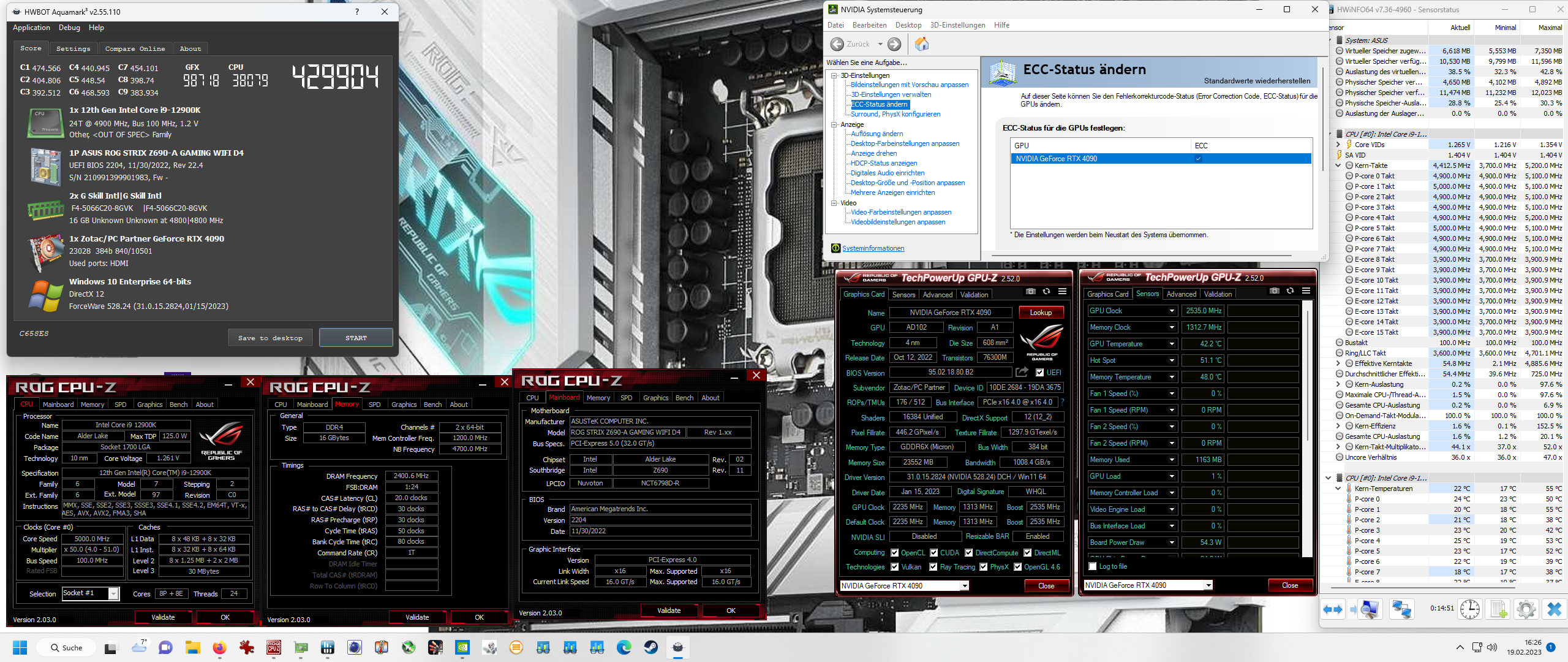This screenshot has height=662, width=1568.
Task: Open File Explorer from the taskbar
Action: tap(193, 647)
